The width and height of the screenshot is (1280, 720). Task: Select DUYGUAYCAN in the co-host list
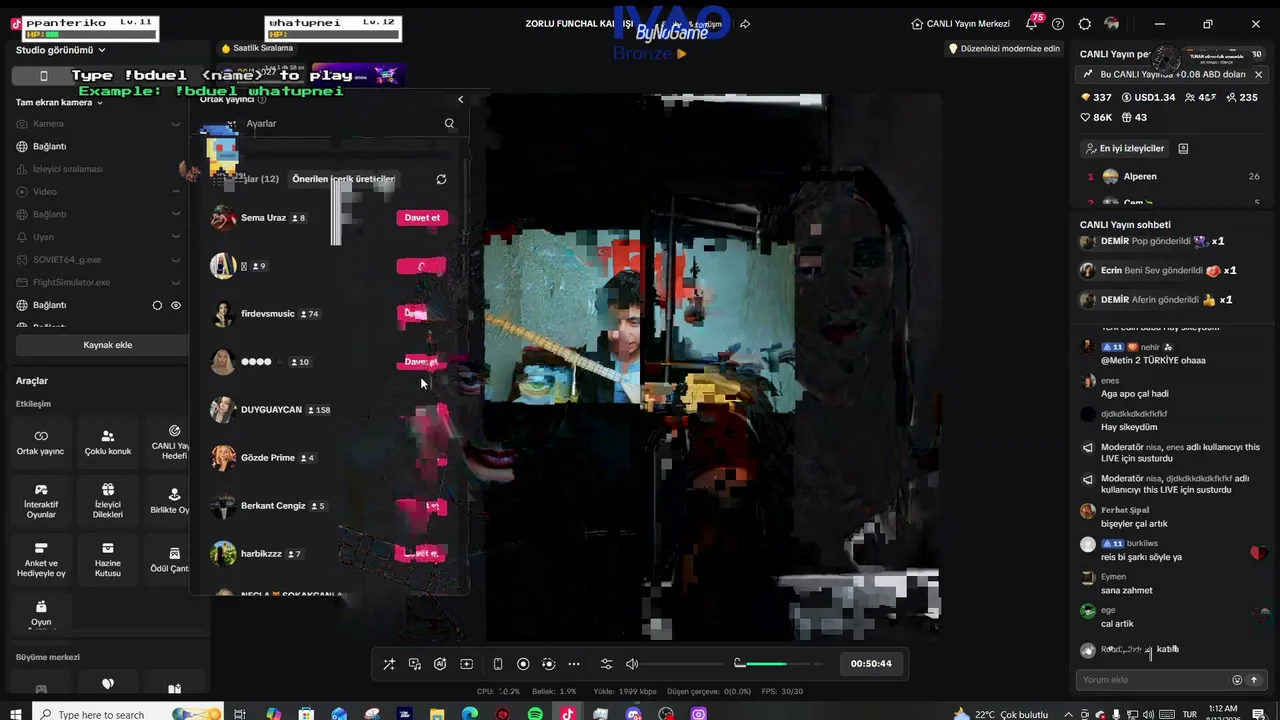[x=271, y=410]
